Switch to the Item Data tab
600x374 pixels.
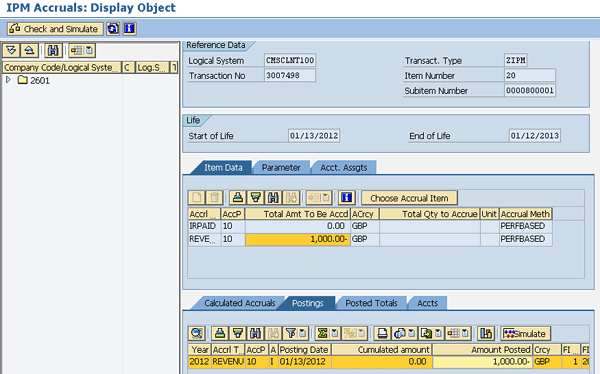tap(223, 168)
